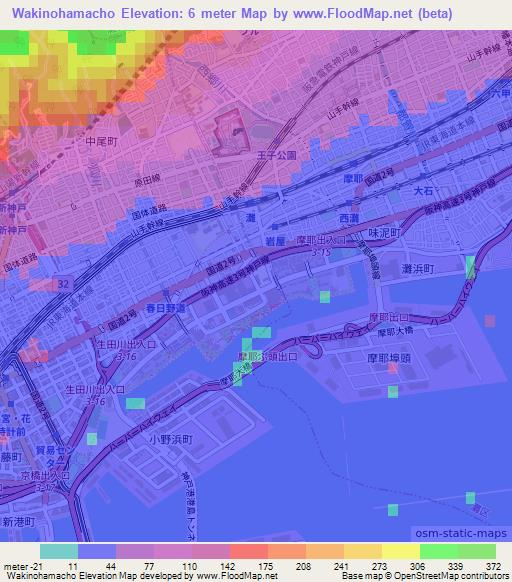The width and height of the screenshot is (512, 582).
Task: Select the coral red 142 to 175 swatch
Action: [x=249, y=551]
